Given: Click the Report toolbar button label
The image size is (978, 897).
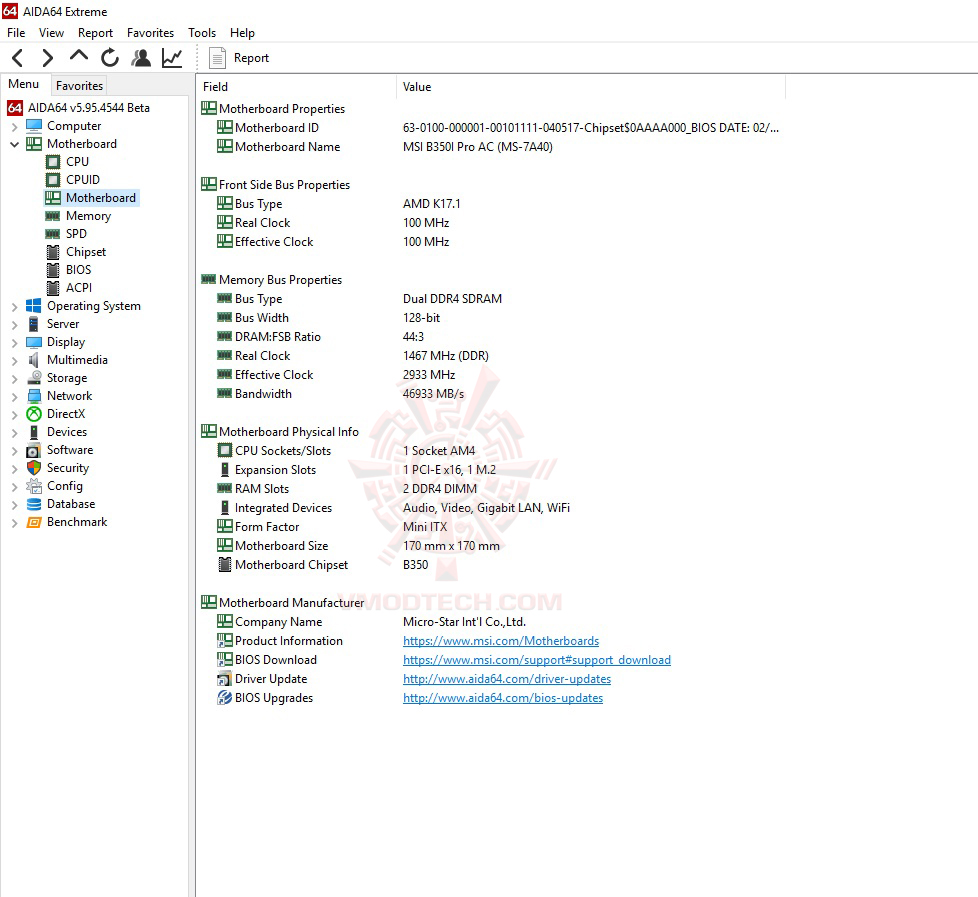Looking at the screenshot, I should coord(251,58).
